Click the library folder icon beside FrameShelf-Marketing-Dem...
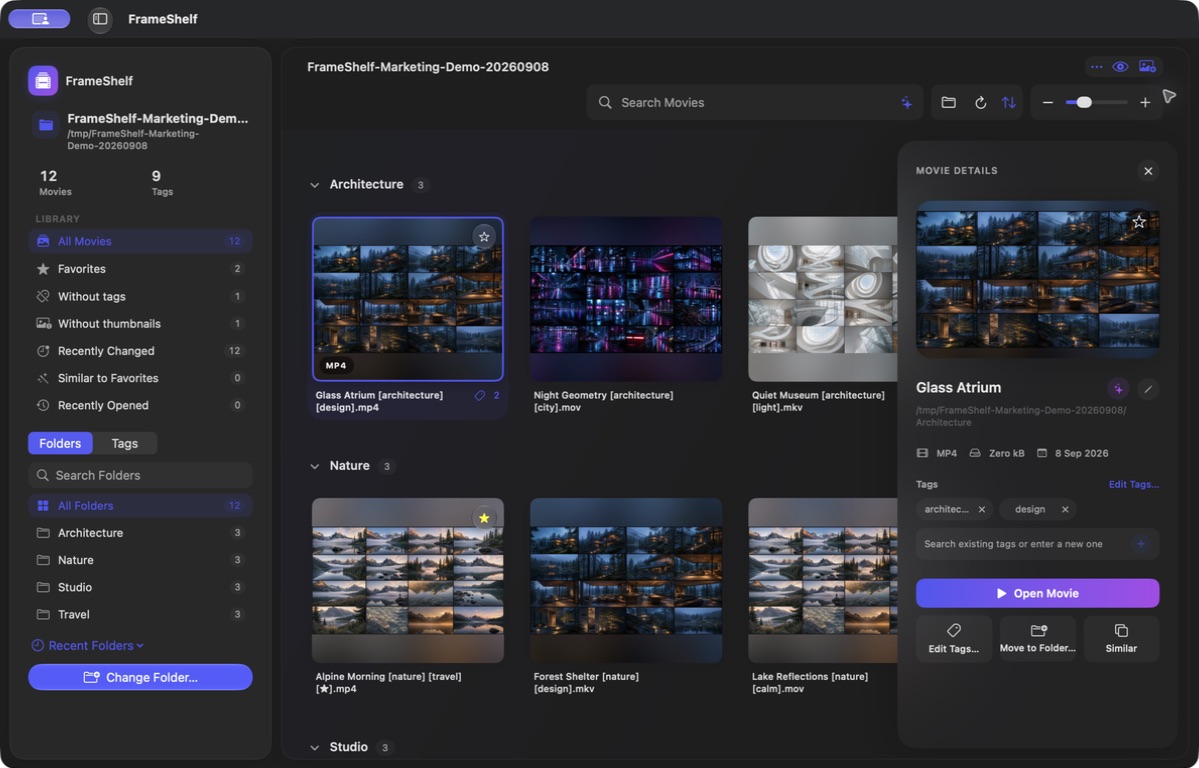This screenshot has height=768, width=1199. (46, 125)
